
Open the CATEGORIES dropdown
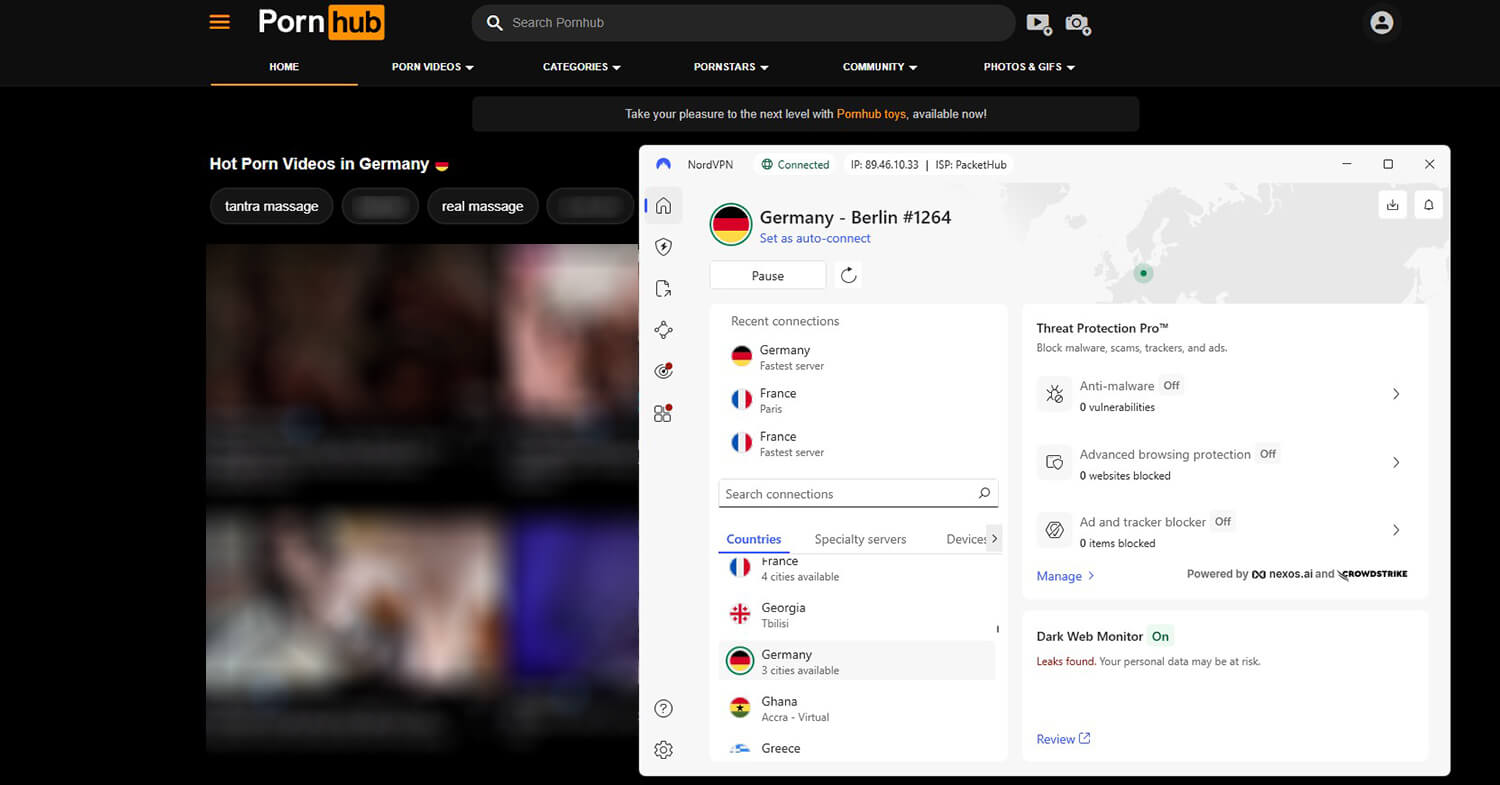(581, 66)
